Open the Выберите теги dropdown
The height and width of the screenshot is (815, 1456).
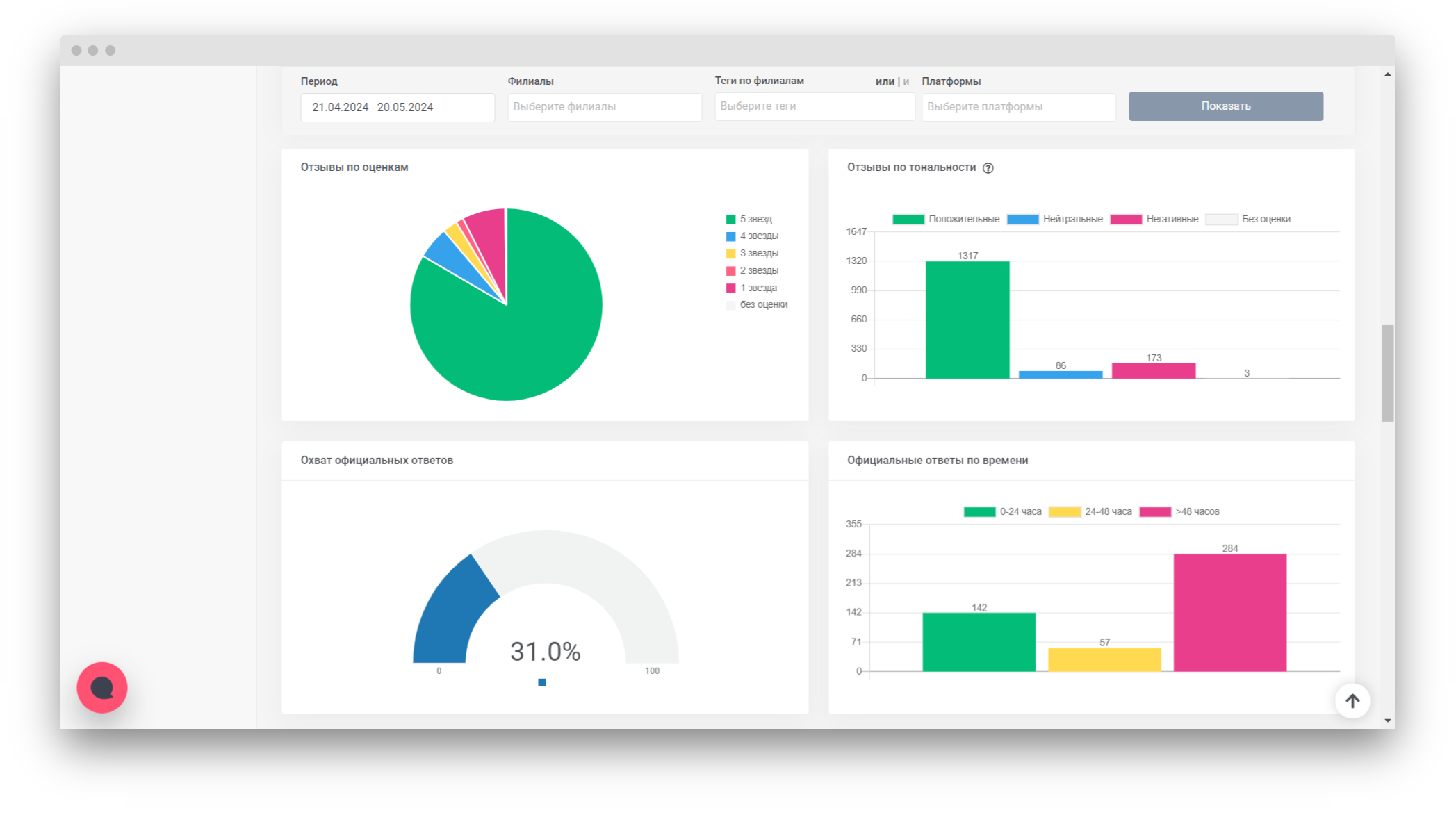[x=815, y=106]
